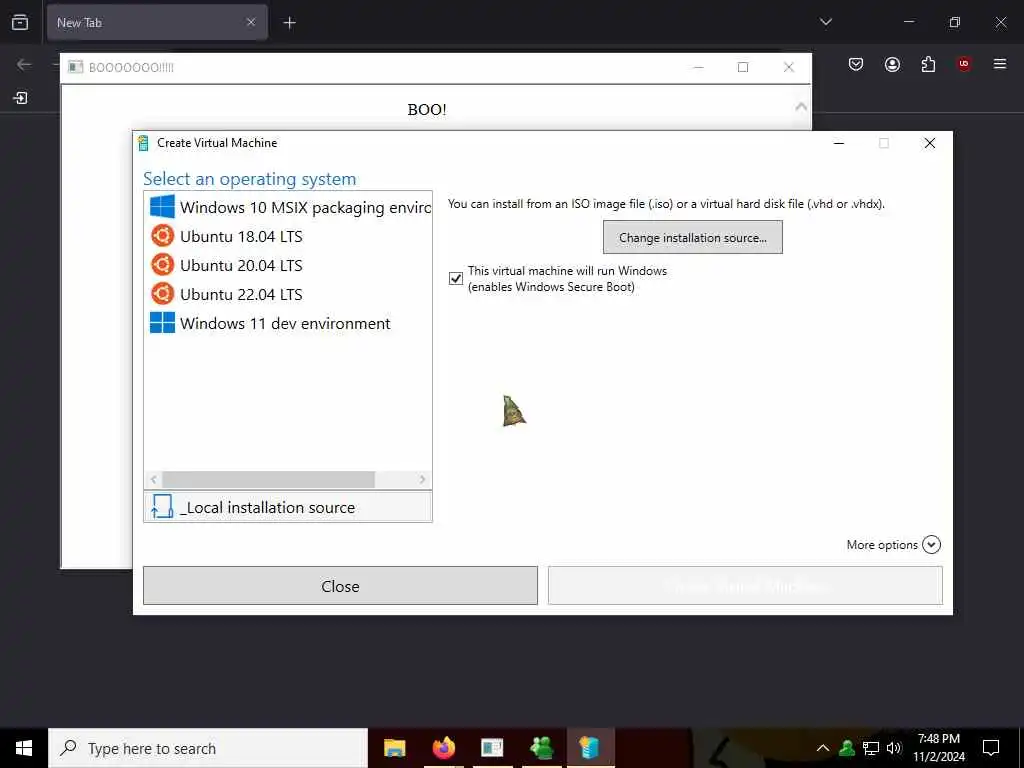Image resolution: width=1024 pixels, height=768 pixels.
Task: Uncheck This virtual machine will run Windows
Action: point(456,279)
